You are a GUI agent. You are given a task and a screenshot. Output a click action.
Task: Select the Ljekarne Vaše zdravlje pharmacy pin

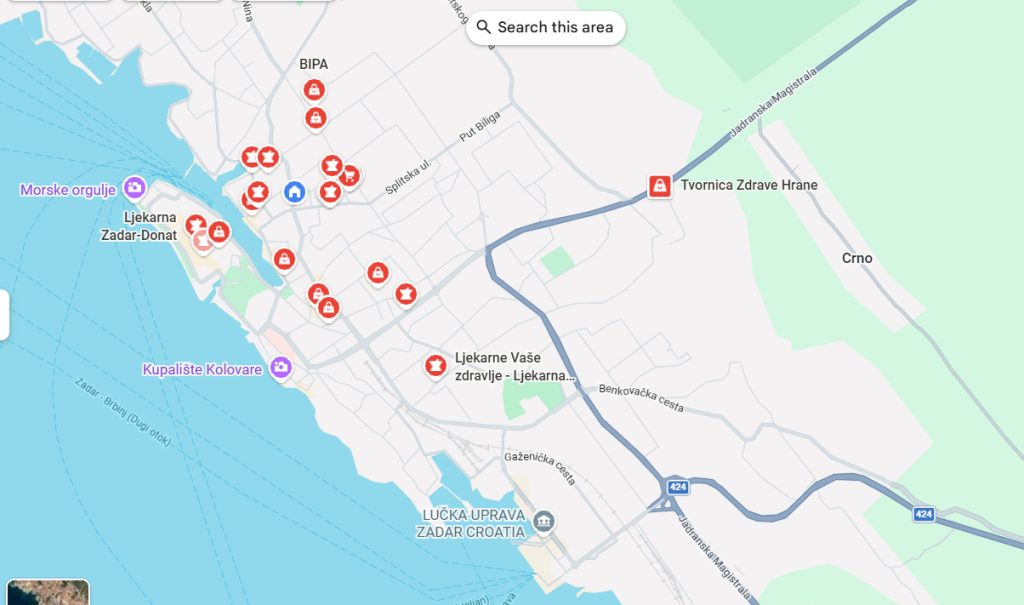click(436, 367)
